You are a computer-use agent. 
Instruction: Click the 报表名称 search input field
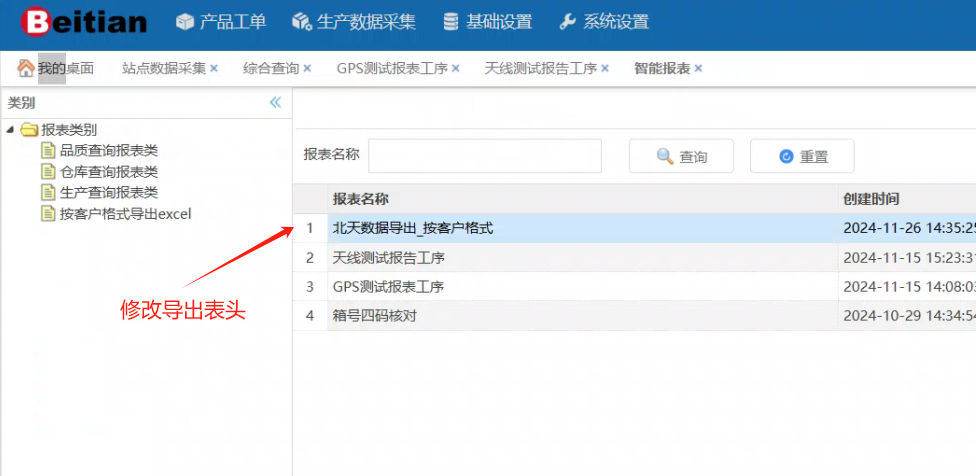(484, 156)
